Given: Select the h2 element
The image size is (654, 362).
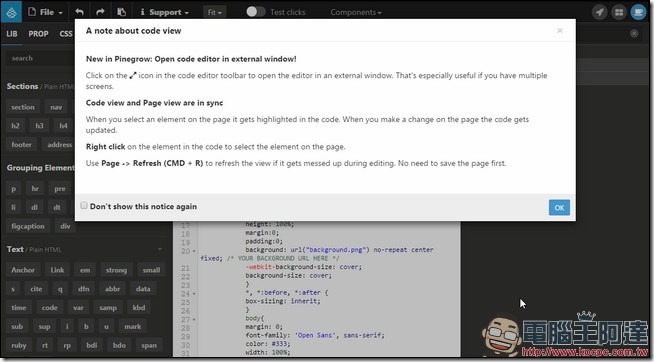Looking at the screenshot, I should tap(15, 126).
